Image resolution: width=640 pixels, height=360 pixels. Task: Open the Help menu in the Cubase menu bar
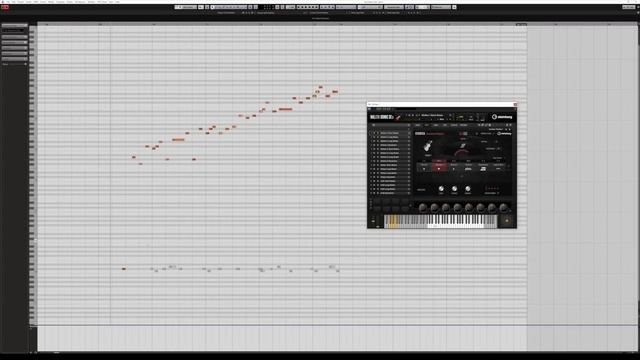pyautogui.click(x=118, y=2)
